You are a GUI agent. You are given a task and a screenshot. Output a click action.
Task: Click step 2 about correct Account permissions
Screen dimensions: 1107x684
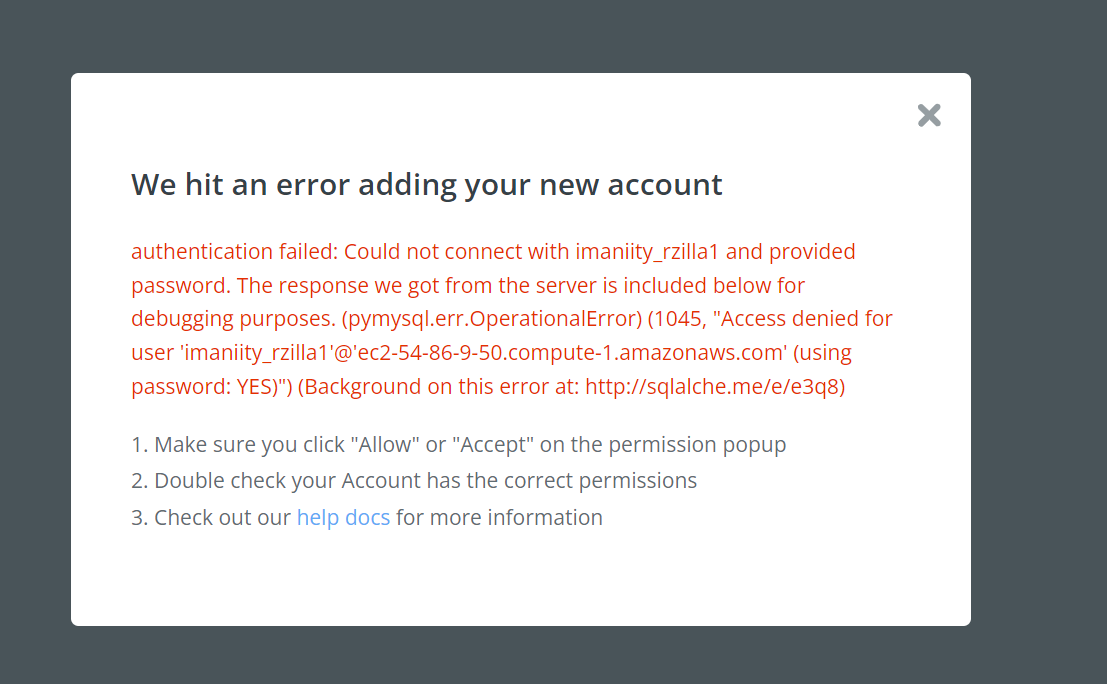(x=414, y=481)
